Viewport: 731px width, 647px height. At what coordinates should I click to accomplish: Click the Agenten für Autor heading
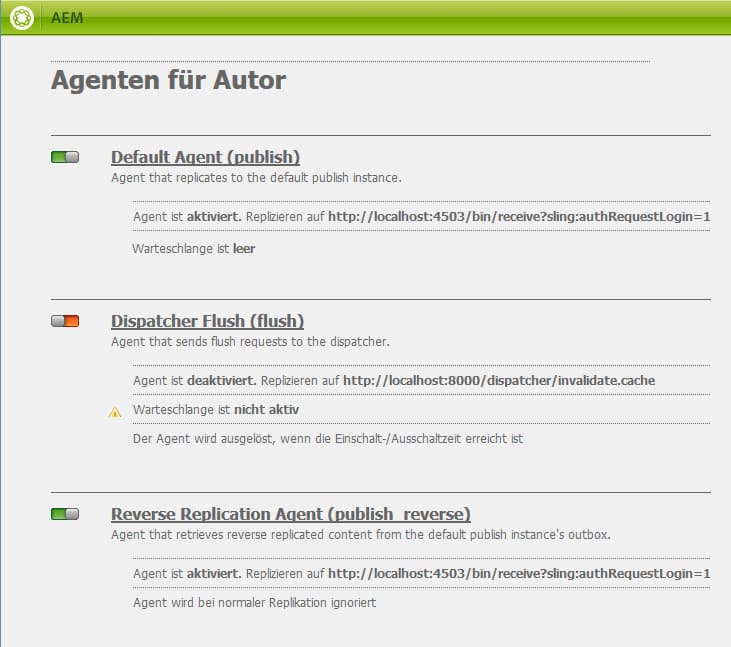(x=168, y=80)
